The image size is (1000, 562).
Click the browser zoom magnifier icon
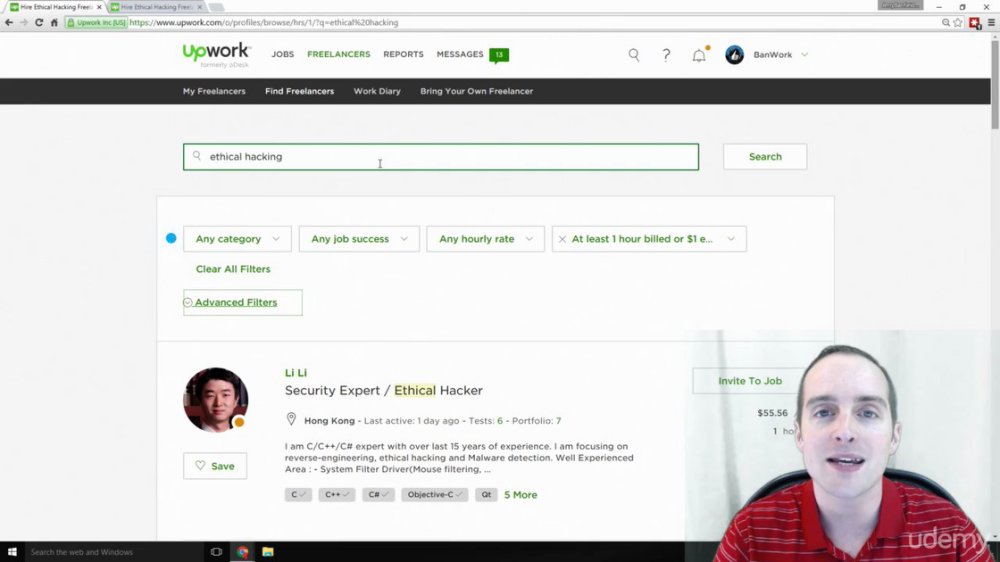pyautogui.click(x=946, y=22)
